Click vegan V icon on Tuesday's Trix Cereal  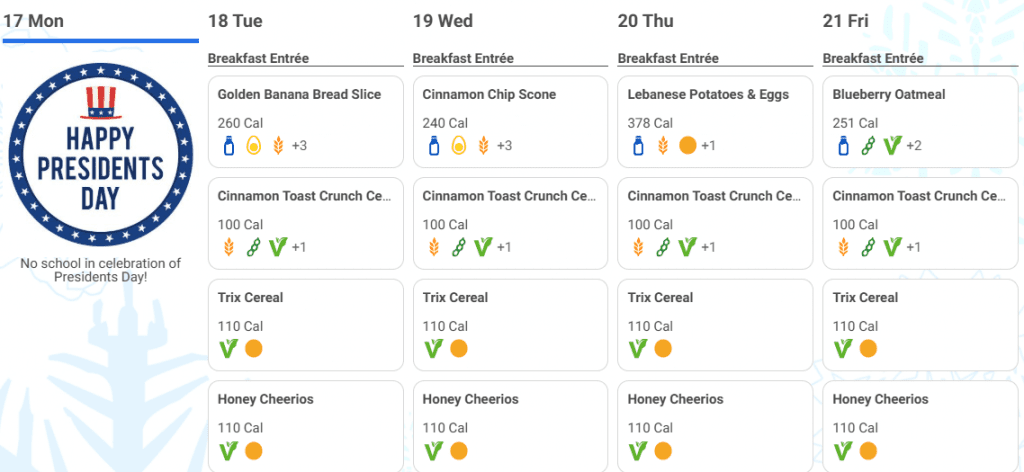(229, 349)
